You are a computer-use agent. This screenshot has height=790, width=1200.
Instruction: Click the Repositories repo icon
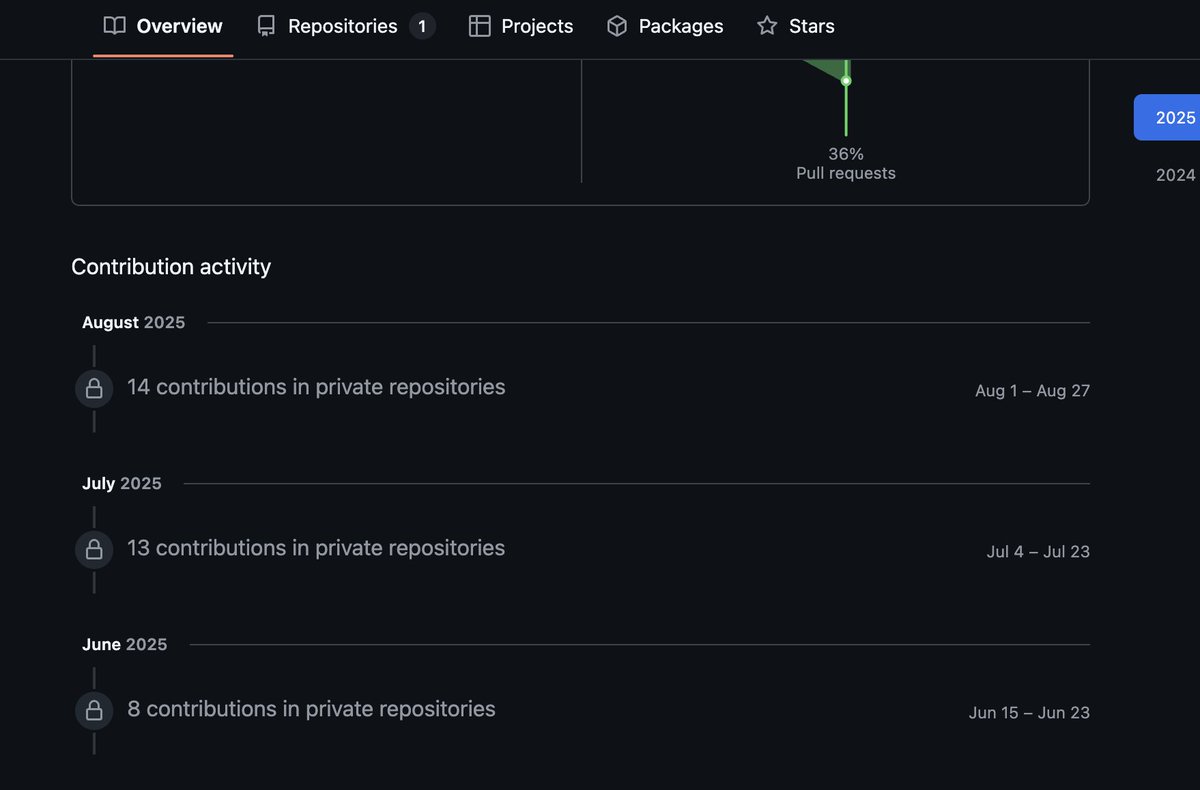pyautogui.click(x=266, y=26)
